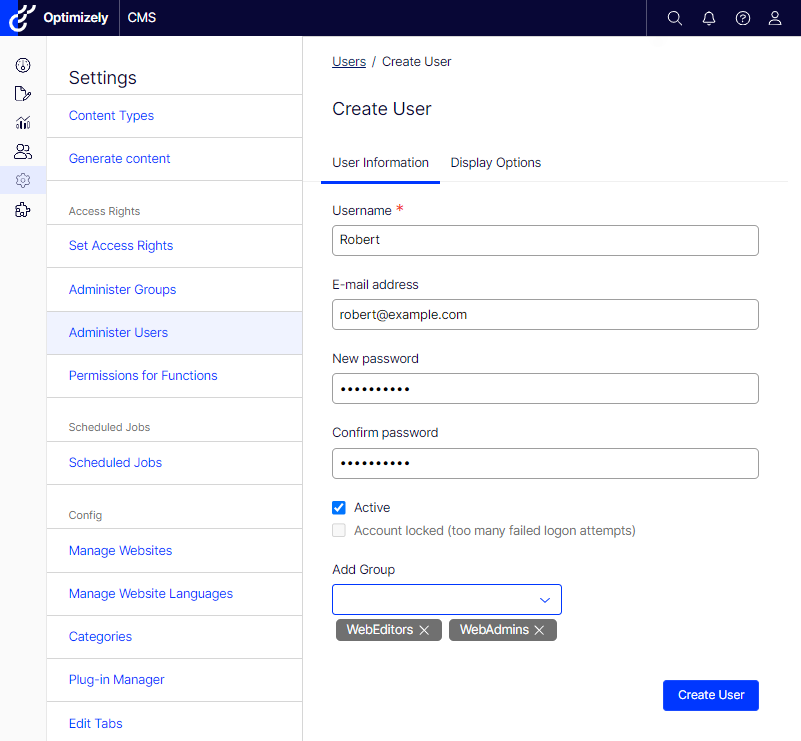This screenshot has height=741, width=801.
Task: Open Plug-in Manager
Action: tap(116, 680)
